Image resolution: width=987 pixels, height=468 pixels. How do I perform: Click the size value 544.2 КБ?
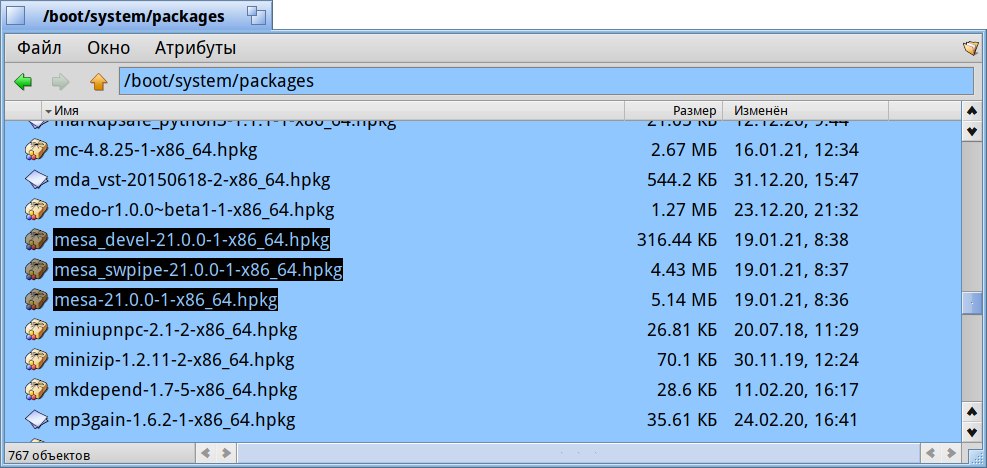pyautogui.click(x=682, y=180)
